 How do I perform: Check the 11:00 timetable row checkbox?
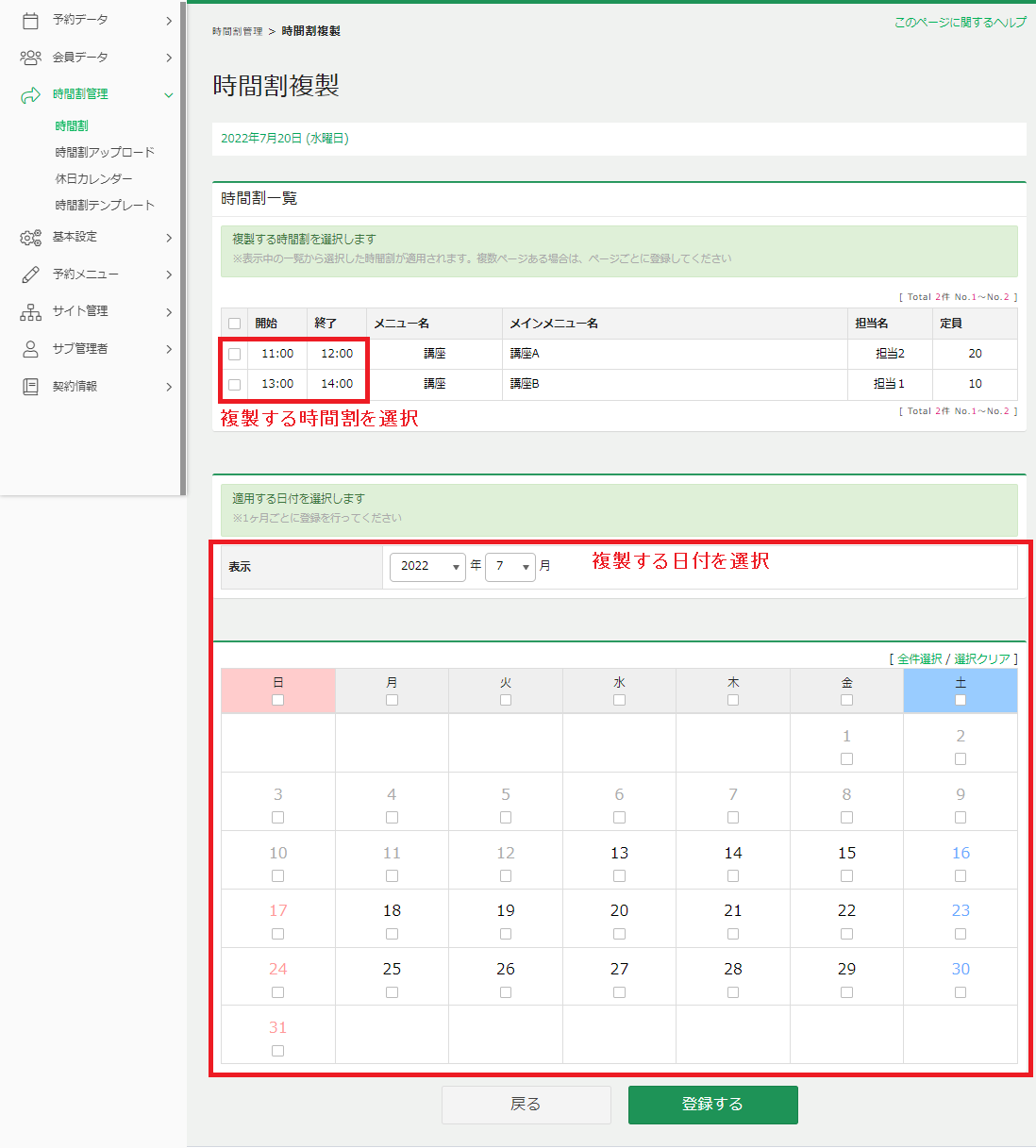[235, 354]
